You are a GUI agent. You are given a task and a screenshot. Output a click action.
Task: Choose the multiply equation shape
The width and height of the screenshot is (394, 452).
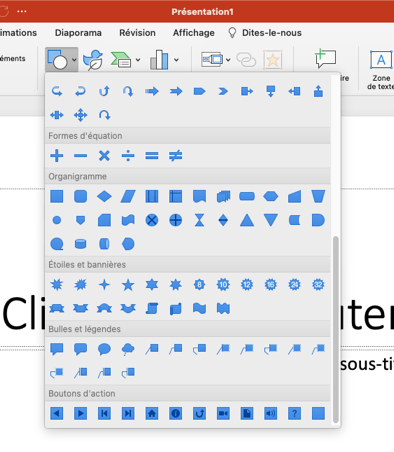104,156
